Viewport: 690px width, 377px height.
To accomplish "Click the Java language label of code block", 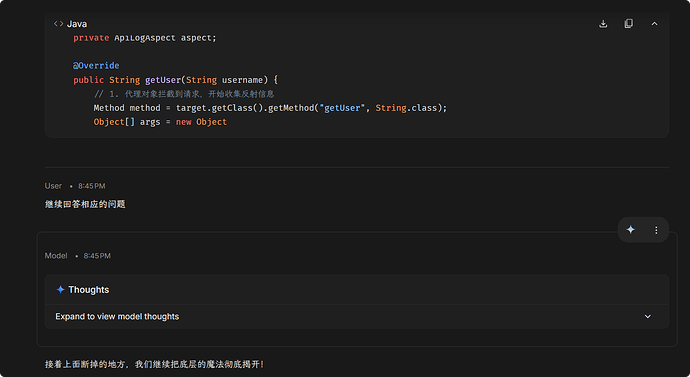I will 77,24.
